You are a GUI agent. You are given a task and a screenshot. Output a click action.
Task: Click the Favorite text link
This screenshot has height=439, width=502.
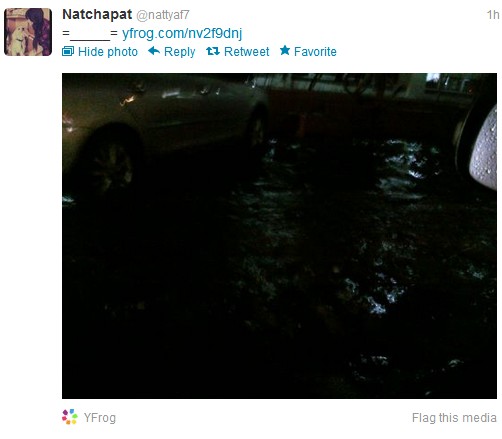(x=315, y=52)
